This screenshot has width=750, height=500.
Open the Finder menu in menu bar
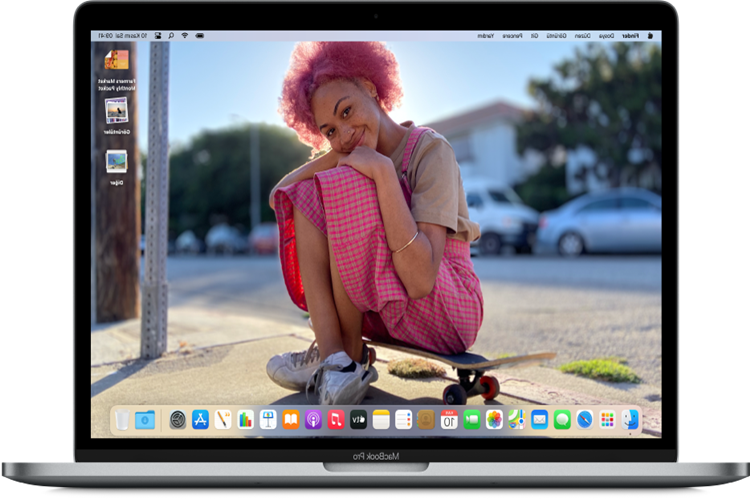click(x=630, y=36)
